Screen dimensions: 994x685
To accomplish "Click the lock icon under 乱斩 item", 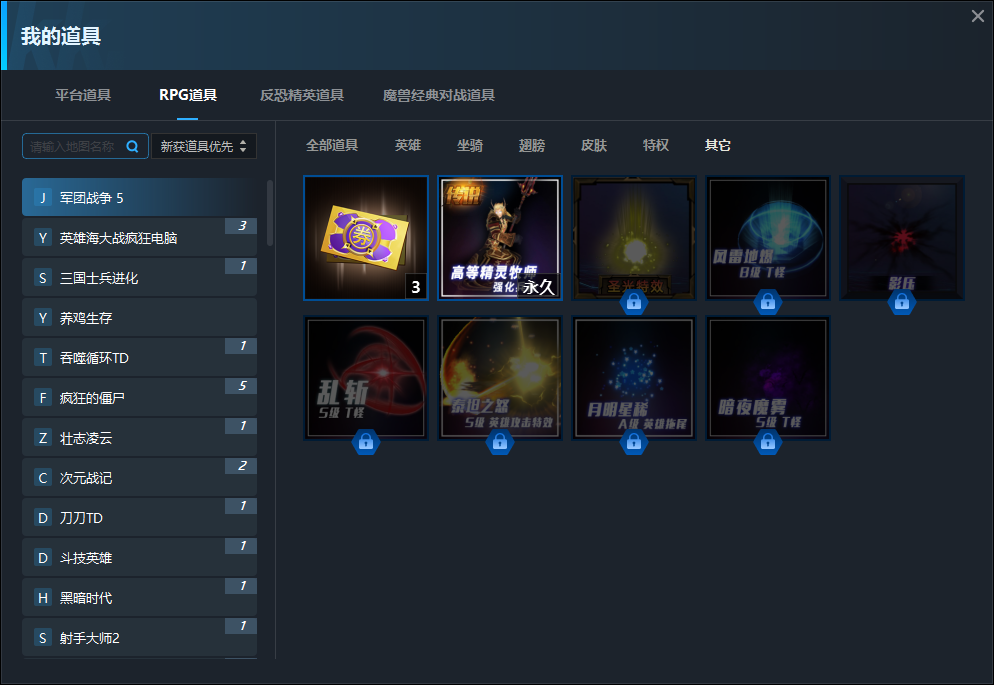I will pyautogui.click(x=365, y=442).
